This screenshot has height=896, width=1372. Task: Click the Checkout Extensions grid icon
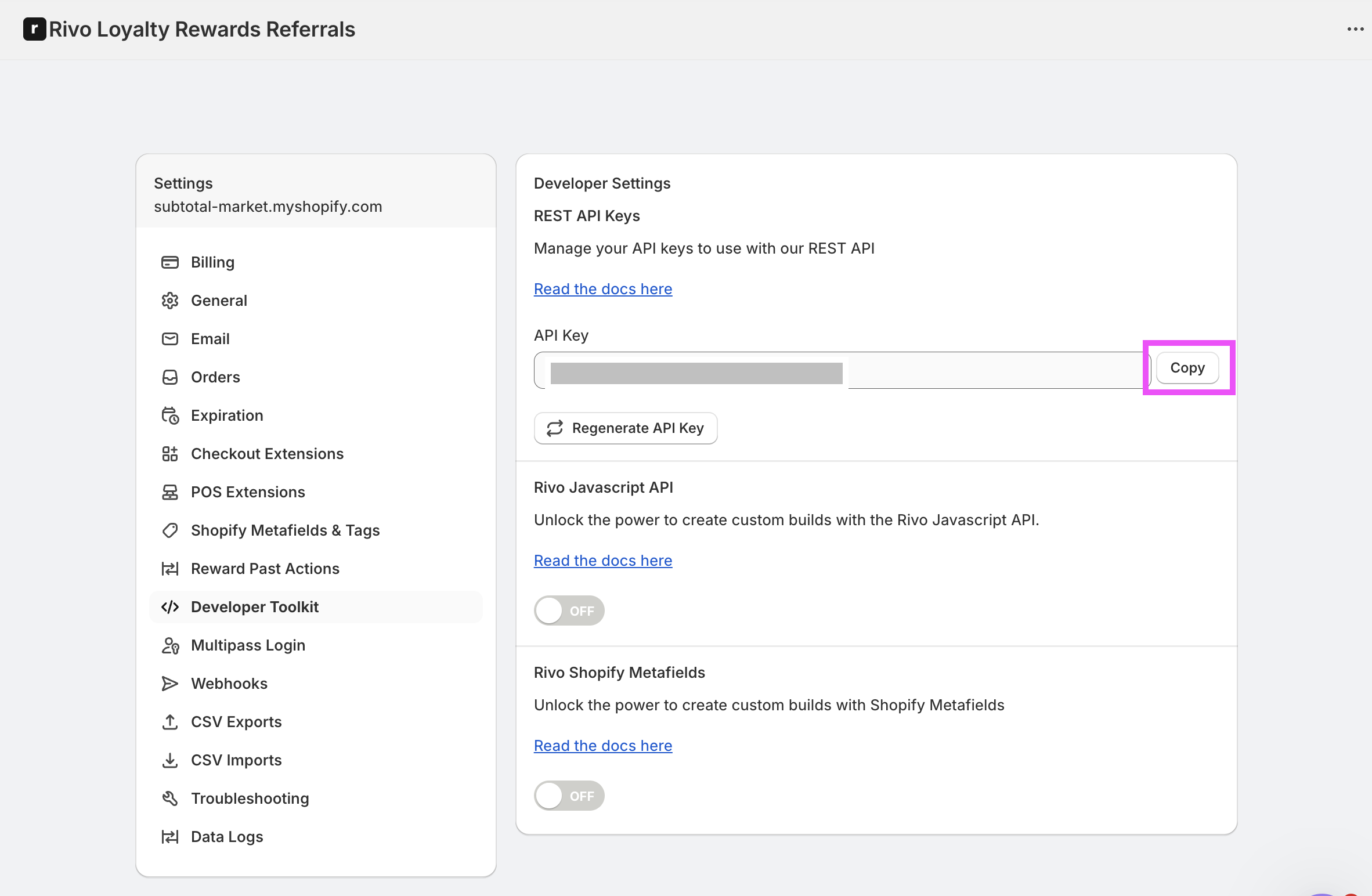(169, 454)
